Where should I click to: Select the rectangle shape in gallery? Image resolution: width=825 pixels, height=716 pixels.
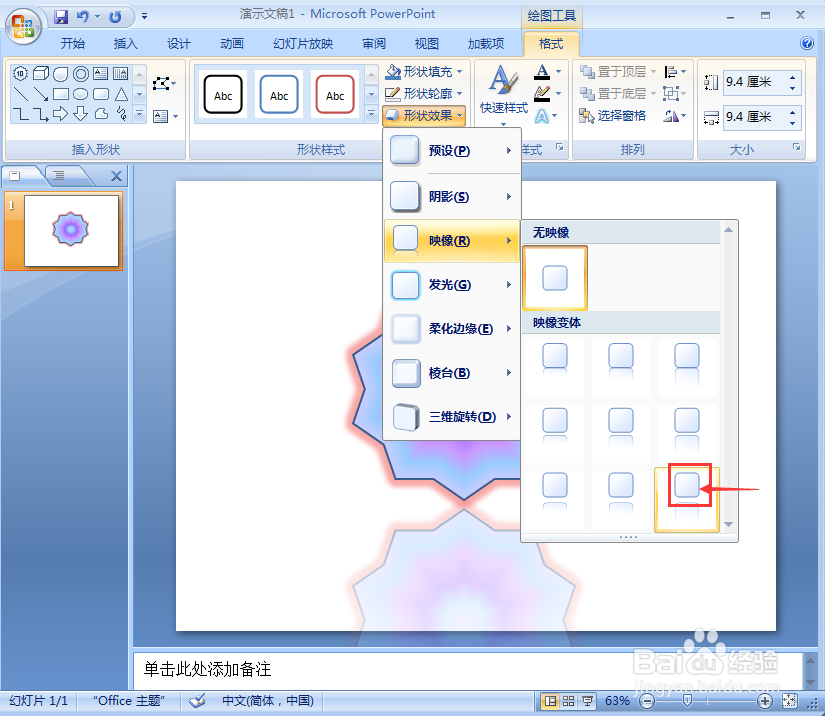(61, 94)
